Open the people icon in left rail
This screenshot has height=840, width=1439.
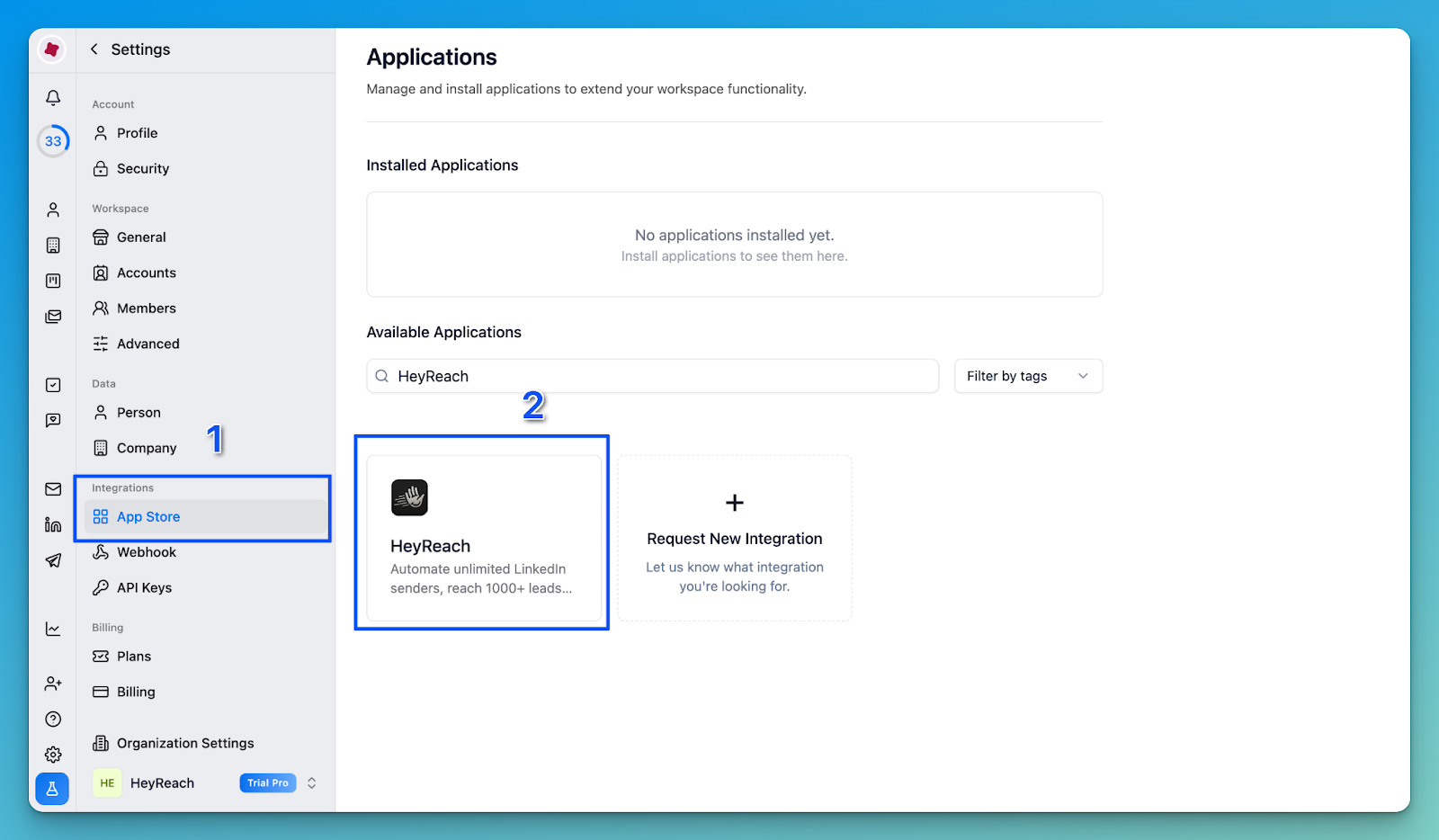[53, 210]
